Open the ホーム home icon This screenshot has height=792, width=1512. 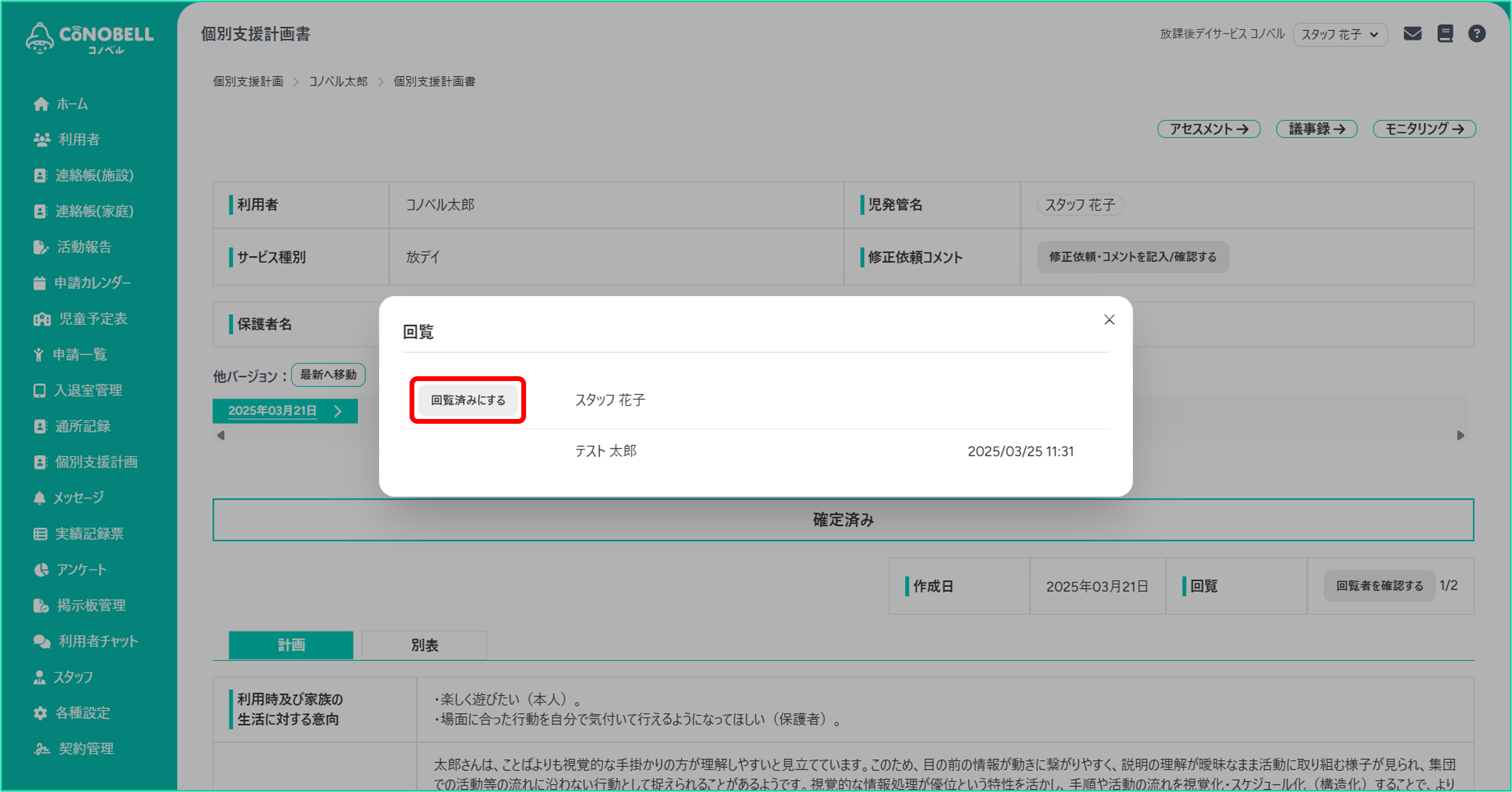41,104
